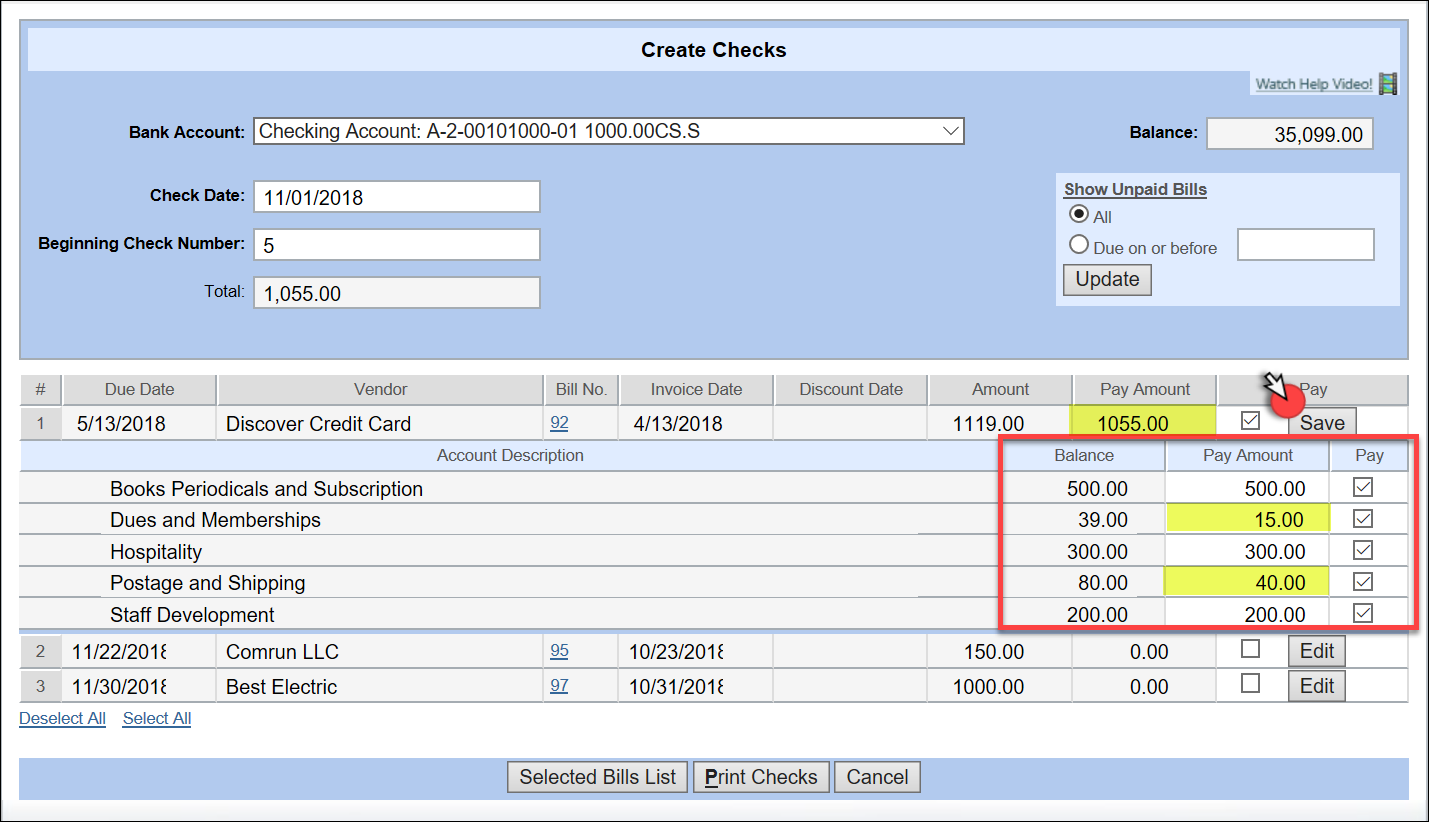Toggle Pay checkbox for Postage and Shipping
1429x822 pixels.
click(x=1362, y=582)
